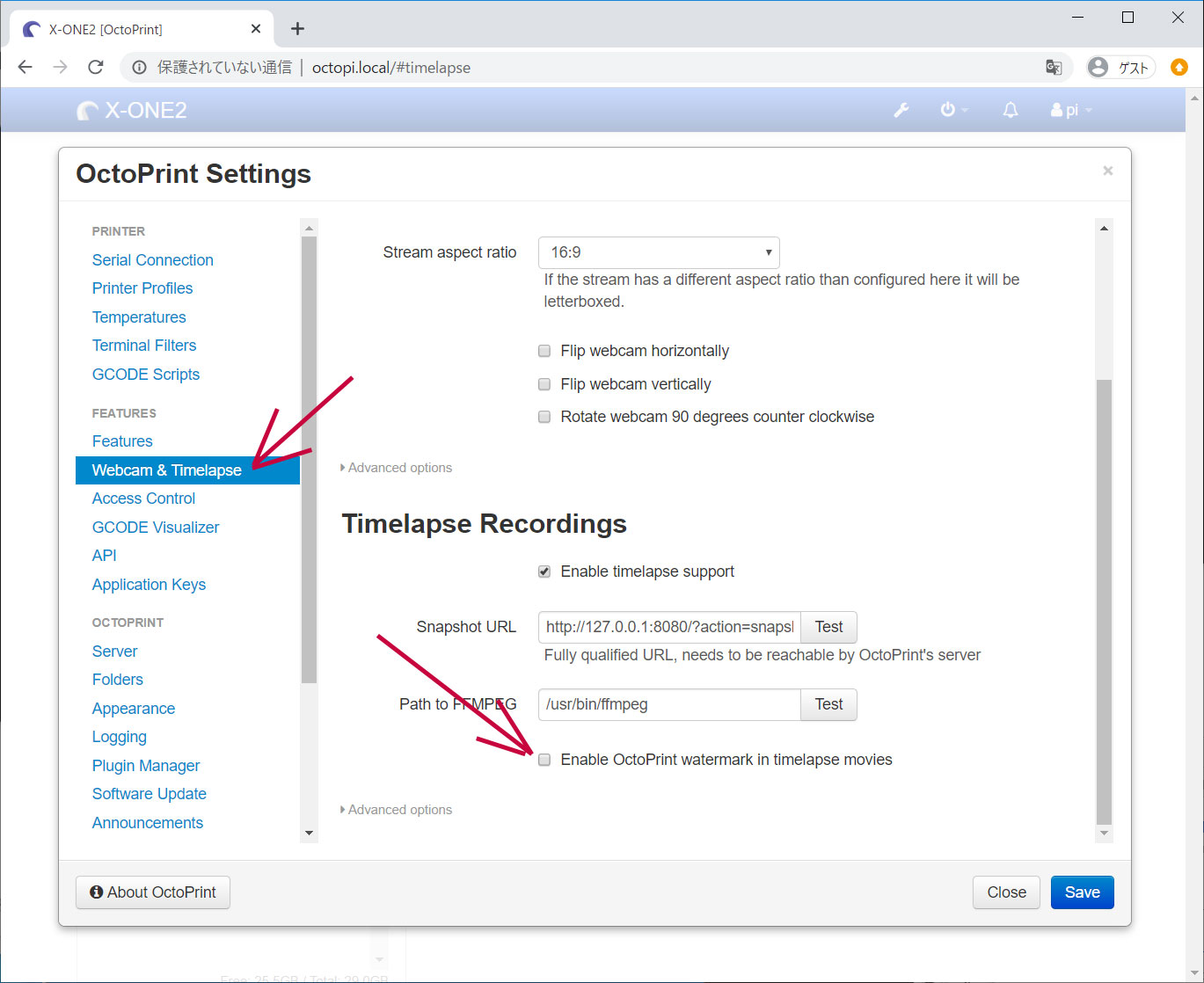This screenshot has height=983, width=1204.
Task: Expand timelapse Advanced options
Action: click(397, 810)
